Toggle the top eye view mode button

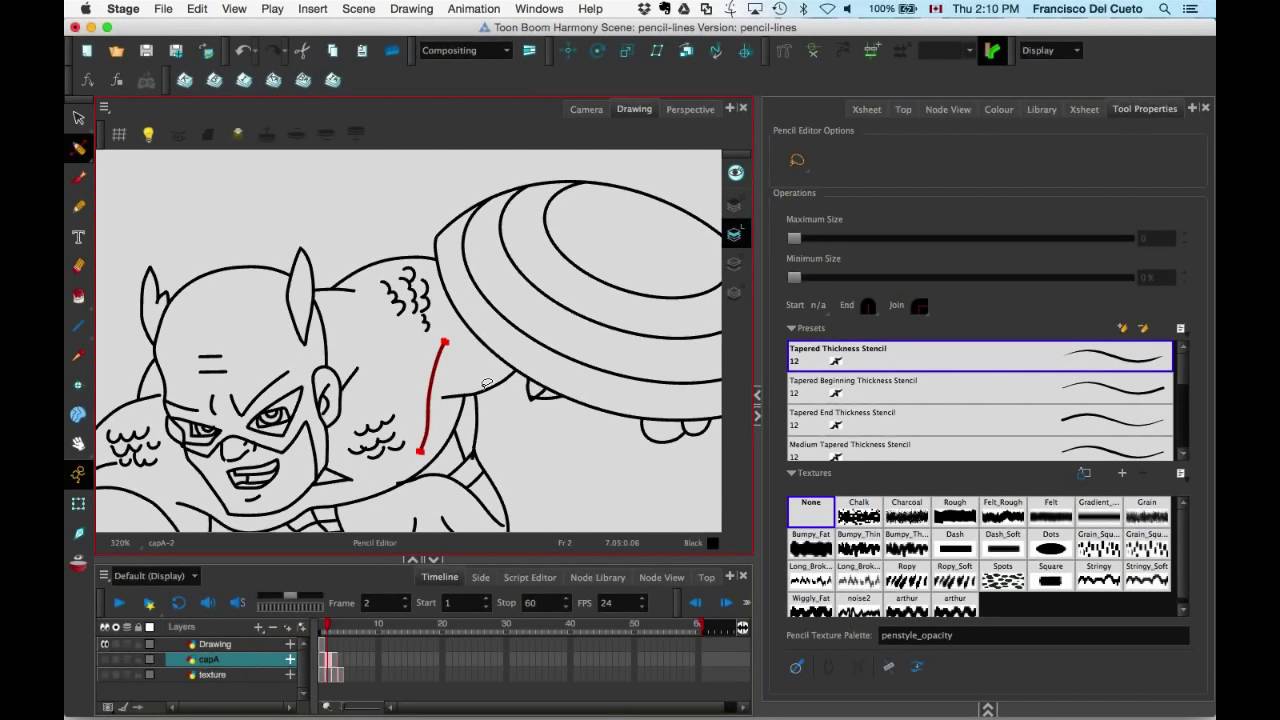pyautogui.click(x=735, y=173)
